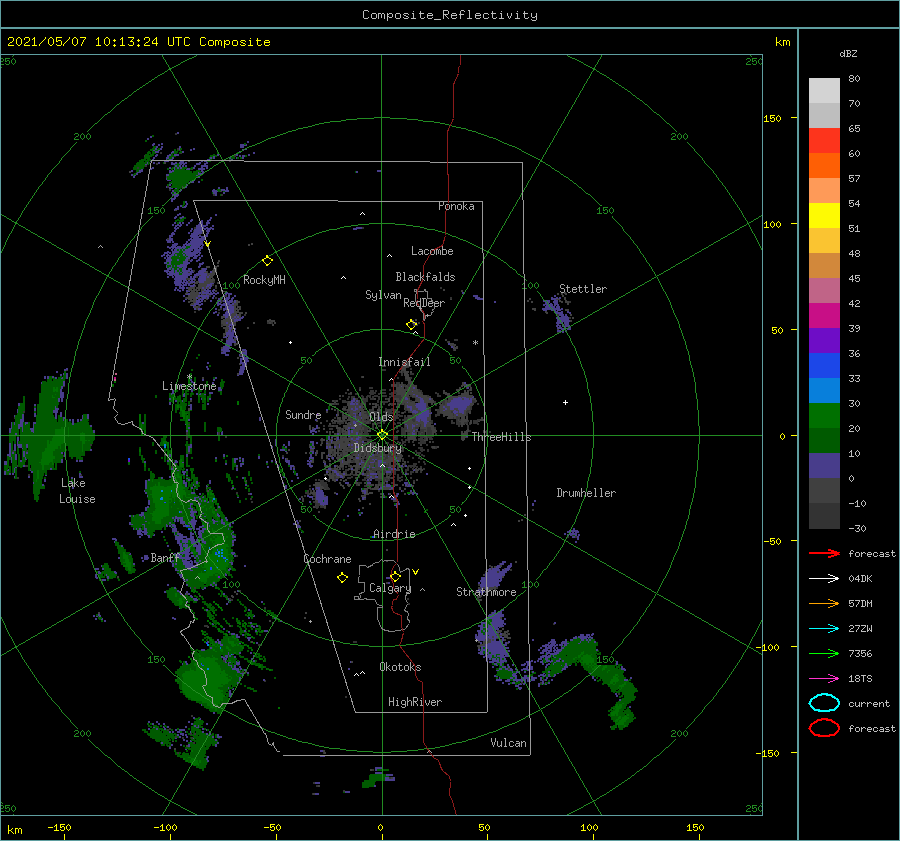Click the cyan 27ZW arrow in legend
The width and height of the screenshot is (900, 841).
824,629
